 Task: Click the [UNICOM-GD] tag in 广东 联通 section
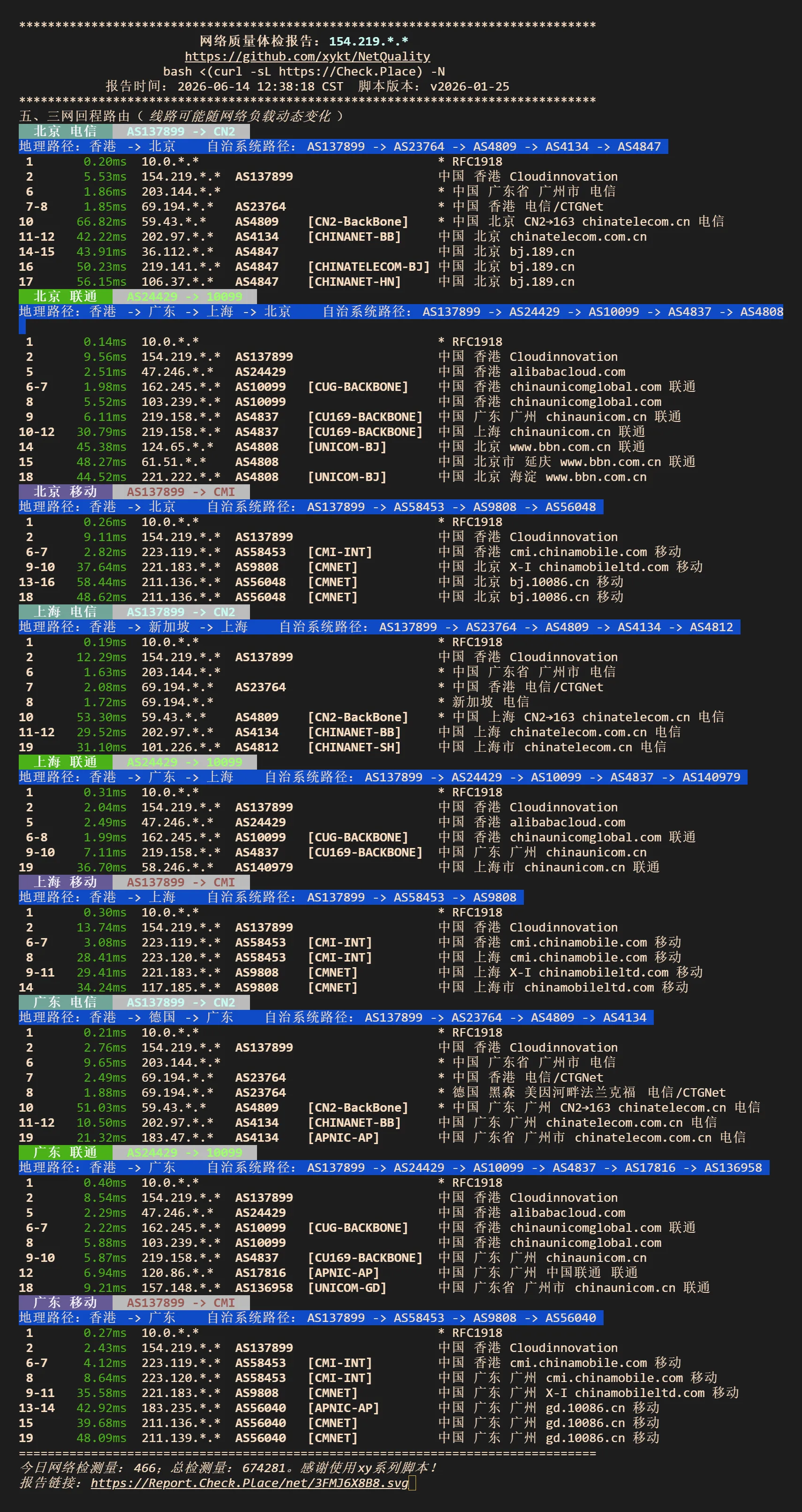(348, 1288)
